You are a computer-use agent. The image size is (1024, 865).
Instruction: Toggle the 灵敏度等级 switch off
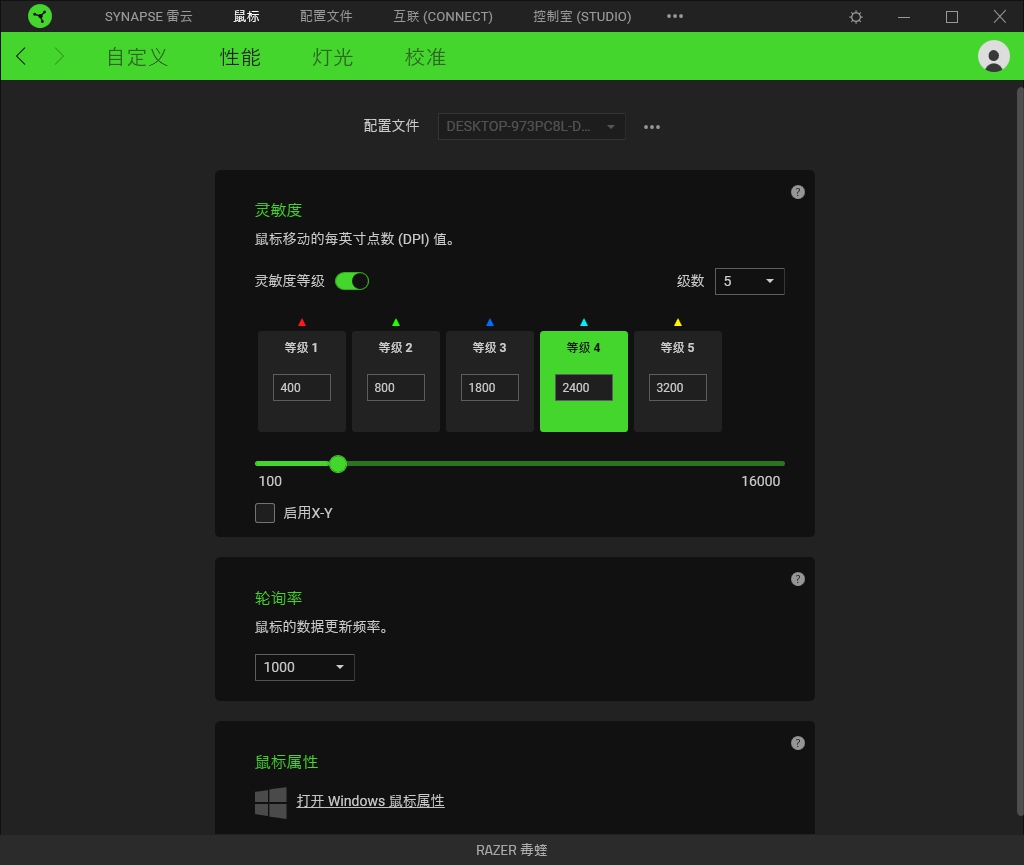point(352,281)
